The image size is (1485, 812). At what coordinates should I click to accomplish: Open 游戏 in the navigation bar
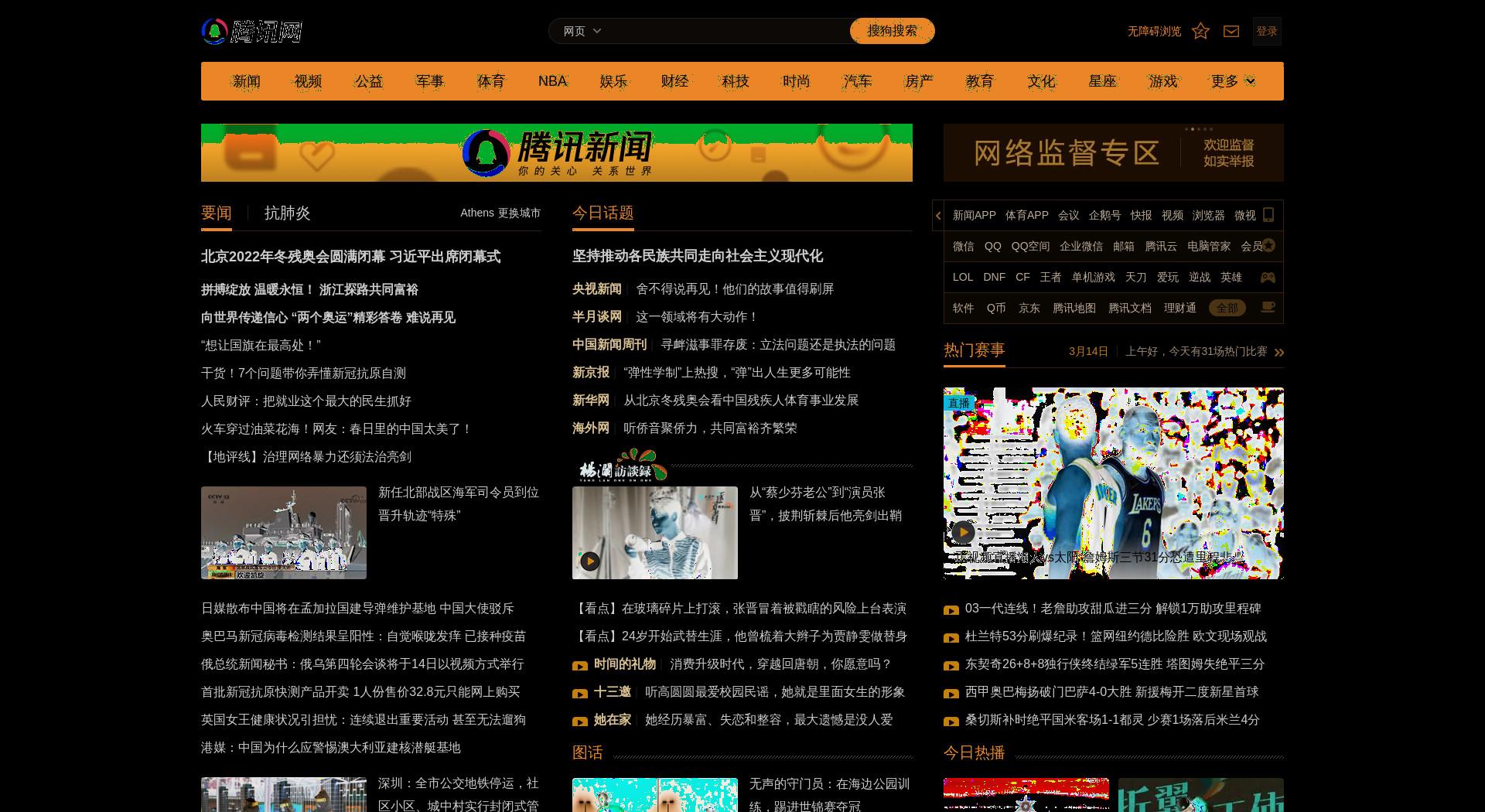coord(1163,81)
